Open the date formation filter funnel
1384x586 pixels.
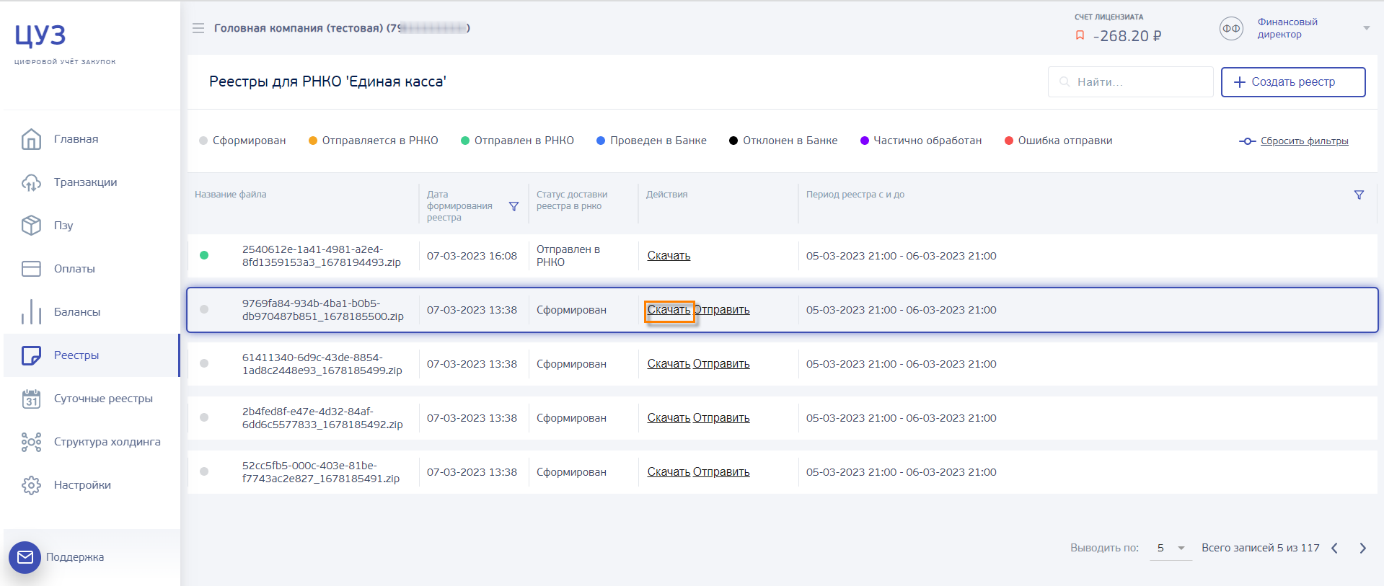[x=514, y=206]
